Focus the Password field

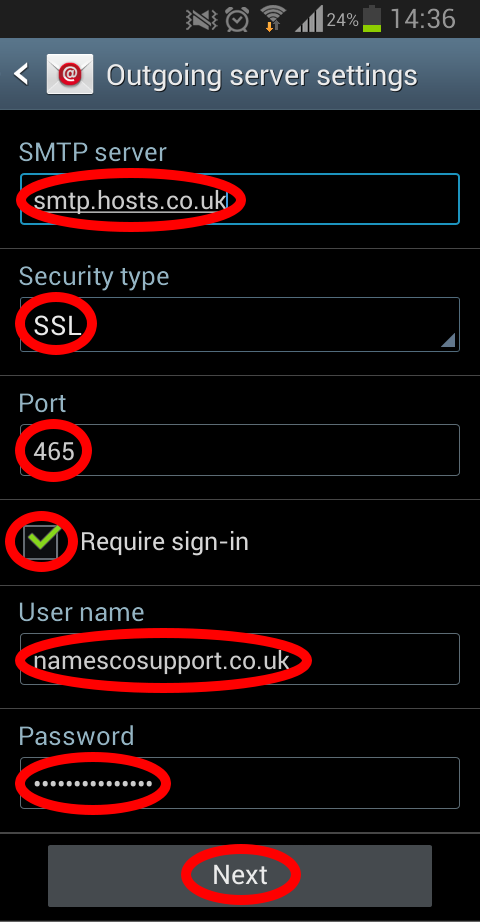point(240,783)
